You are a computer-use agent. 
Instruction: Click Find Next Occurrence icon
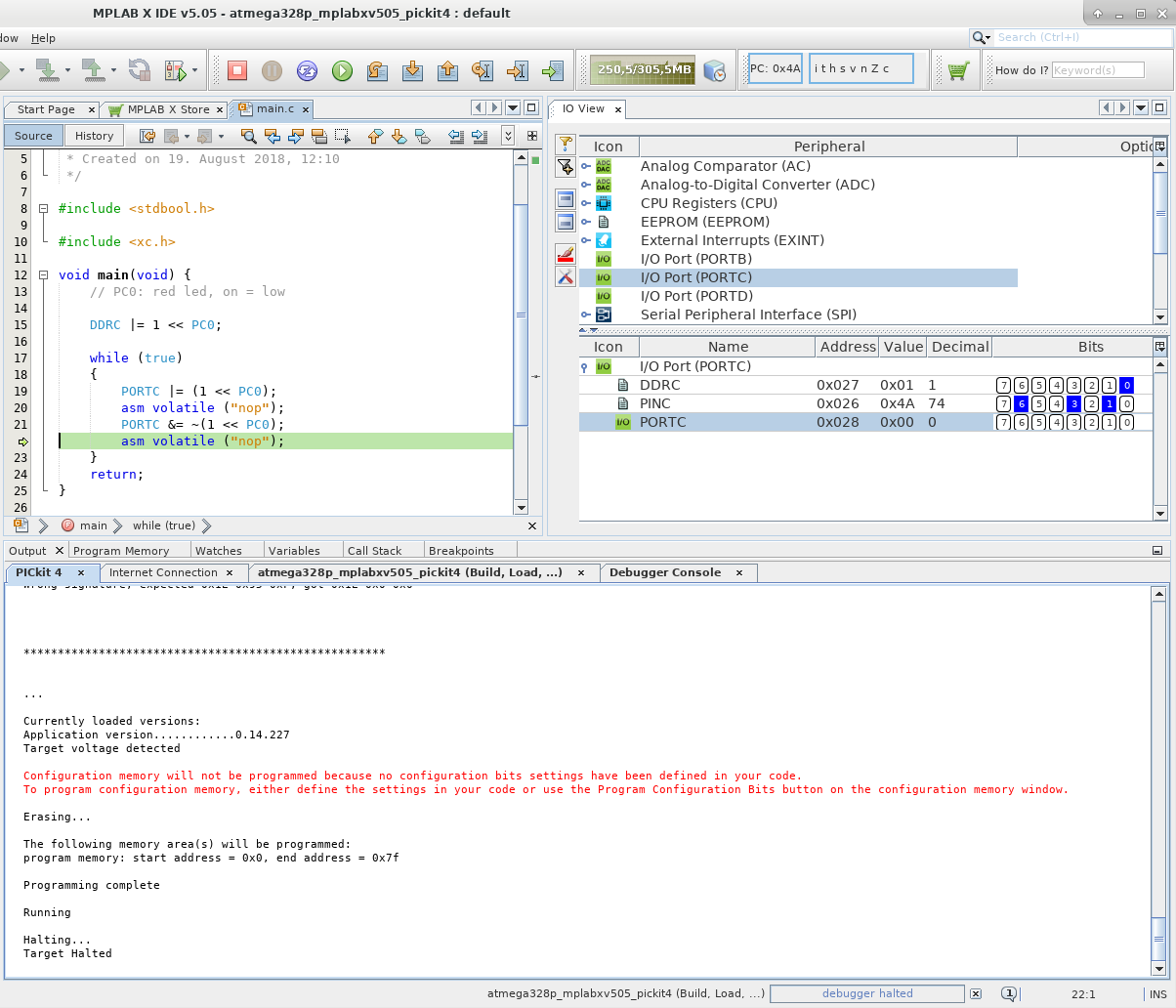click(x=296, y=136)
